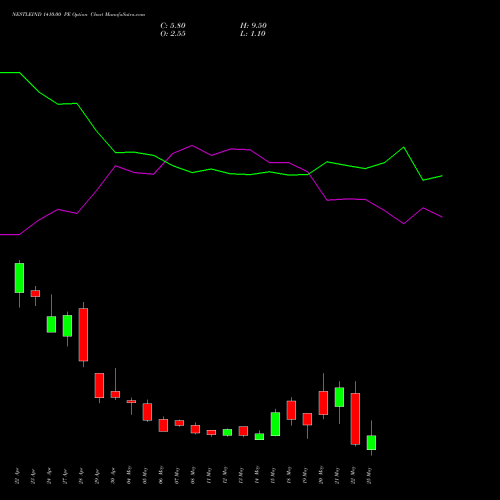Viewport: 500px width, 500px height.
Task: Click the last green 25 May candlestick
Action: click(x=371, y=443)
